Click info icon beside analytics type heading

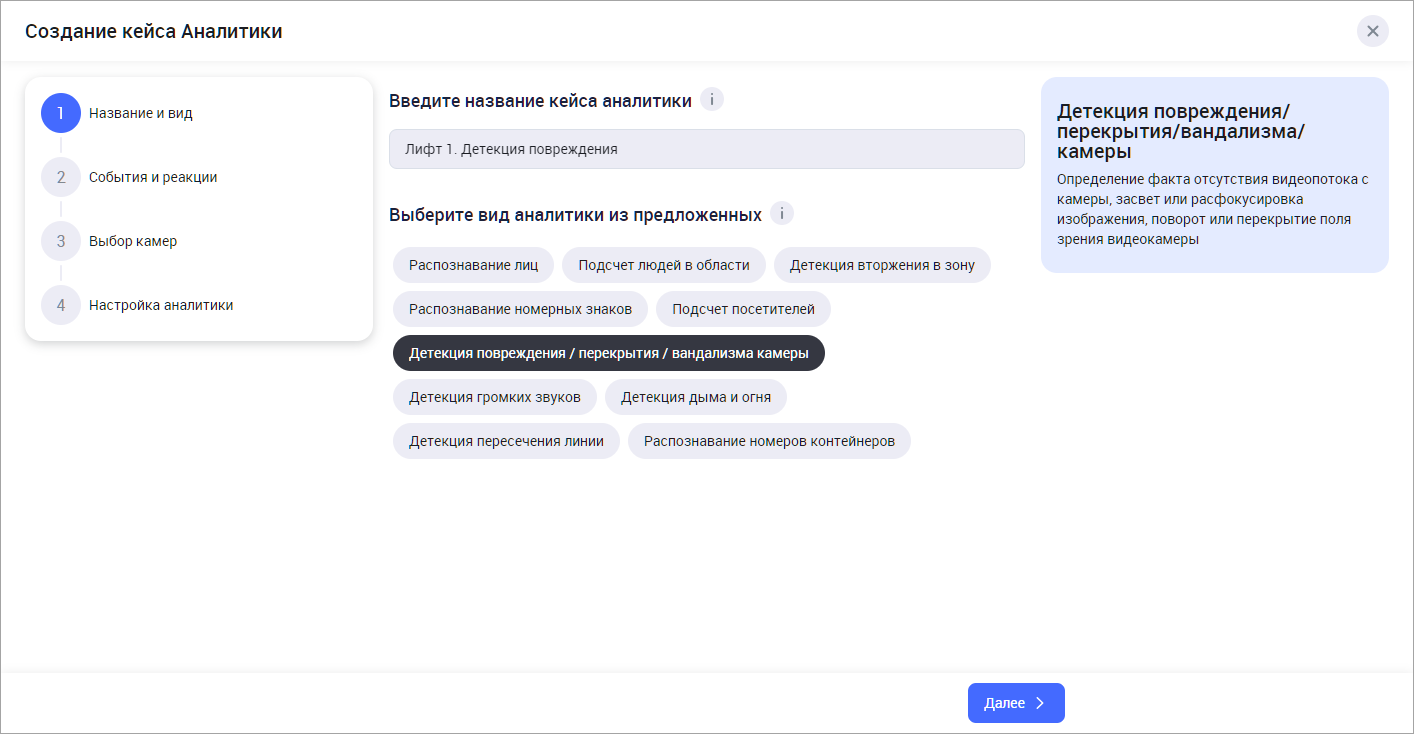(781, 214)
